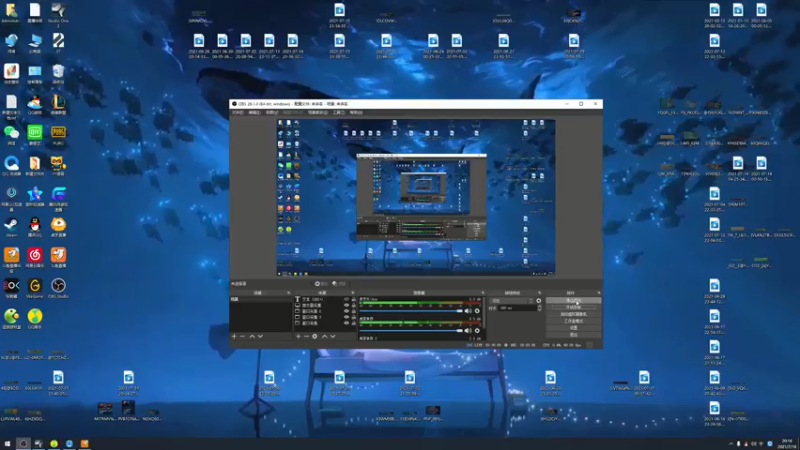
Task: Mute the Desktop Audio mixer channel
Action: coord(468,331)
